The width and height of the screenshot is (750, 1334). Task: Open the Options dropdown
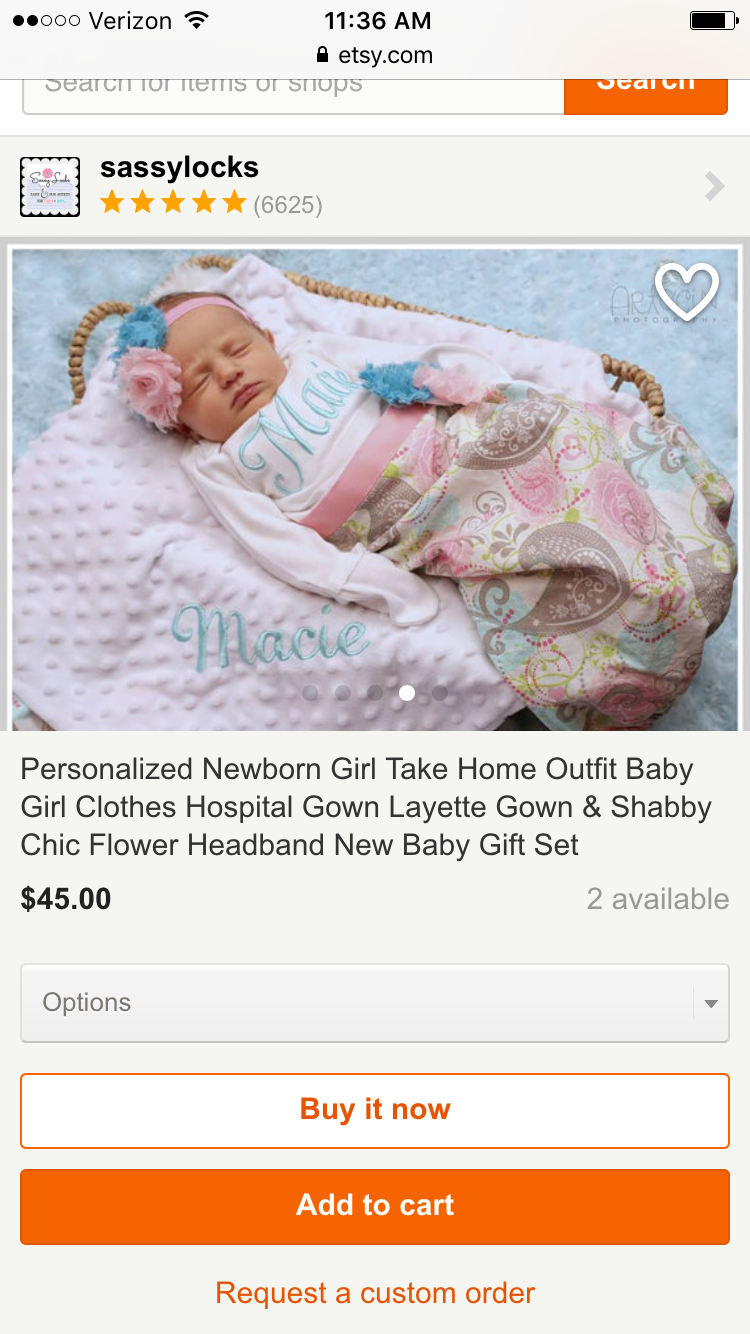(x=375, y=1003)
